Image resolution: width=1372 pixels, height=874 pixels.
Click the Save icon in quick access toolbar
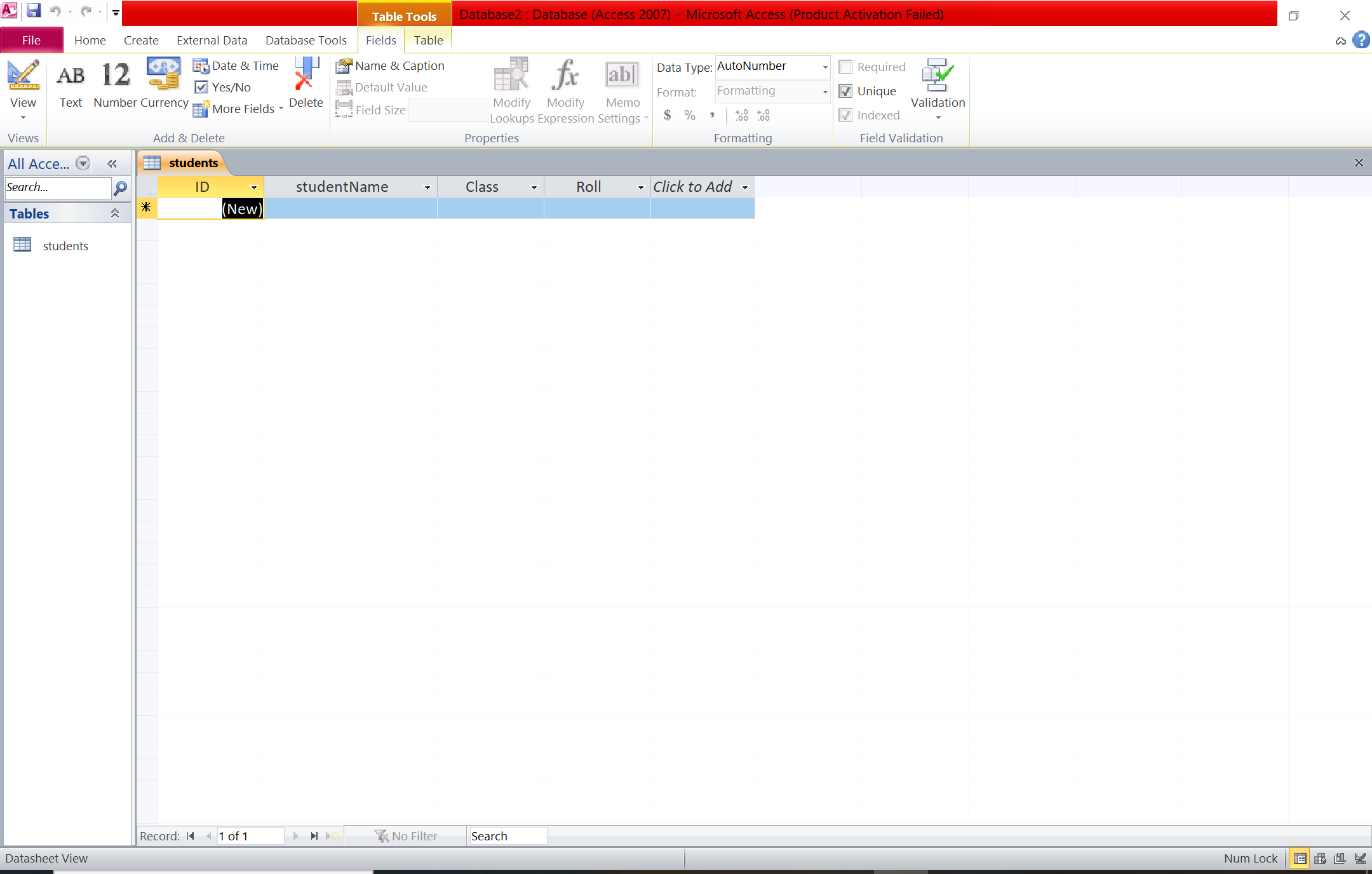pyautogui.click(x=34, y=11)
